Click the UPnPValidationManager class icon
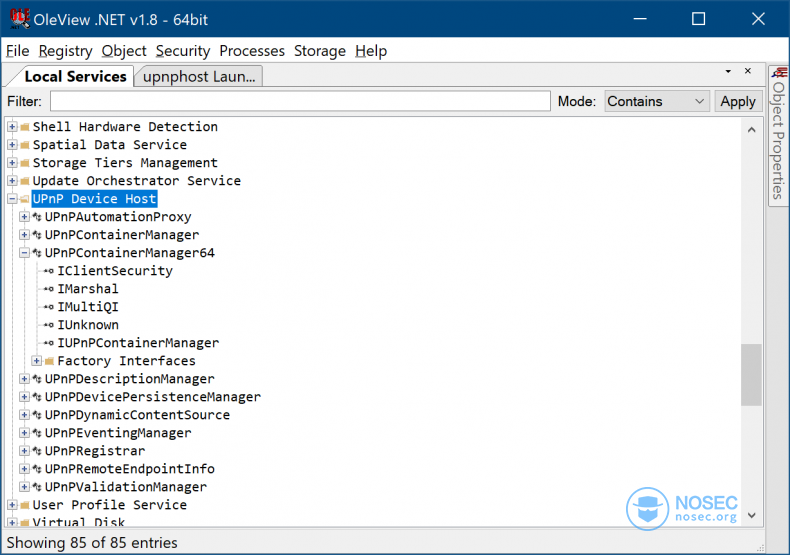The image size is (790, 555). 37,487
